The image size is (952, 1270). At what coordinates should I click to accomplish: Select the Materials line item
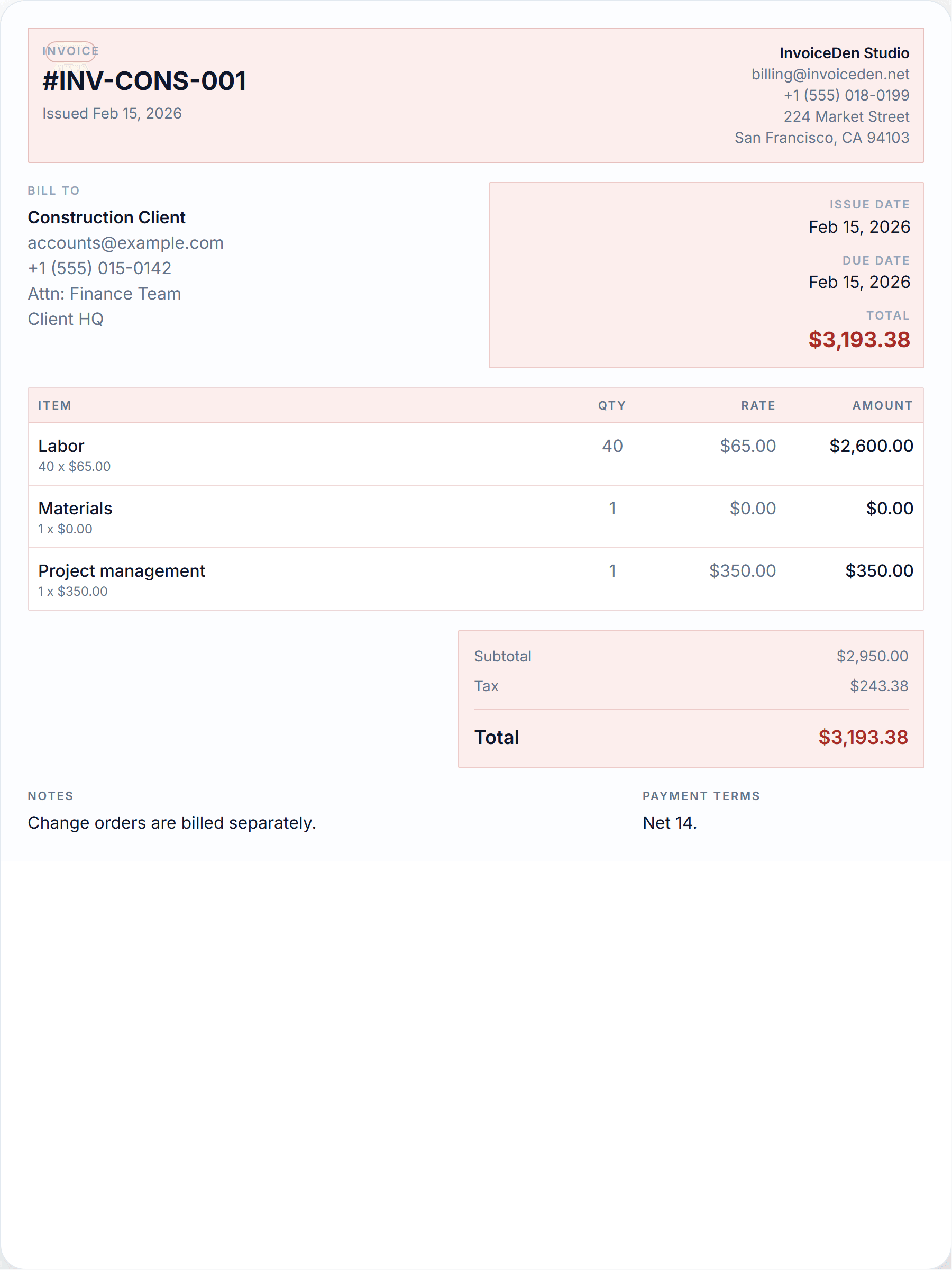tap(475, 516)
